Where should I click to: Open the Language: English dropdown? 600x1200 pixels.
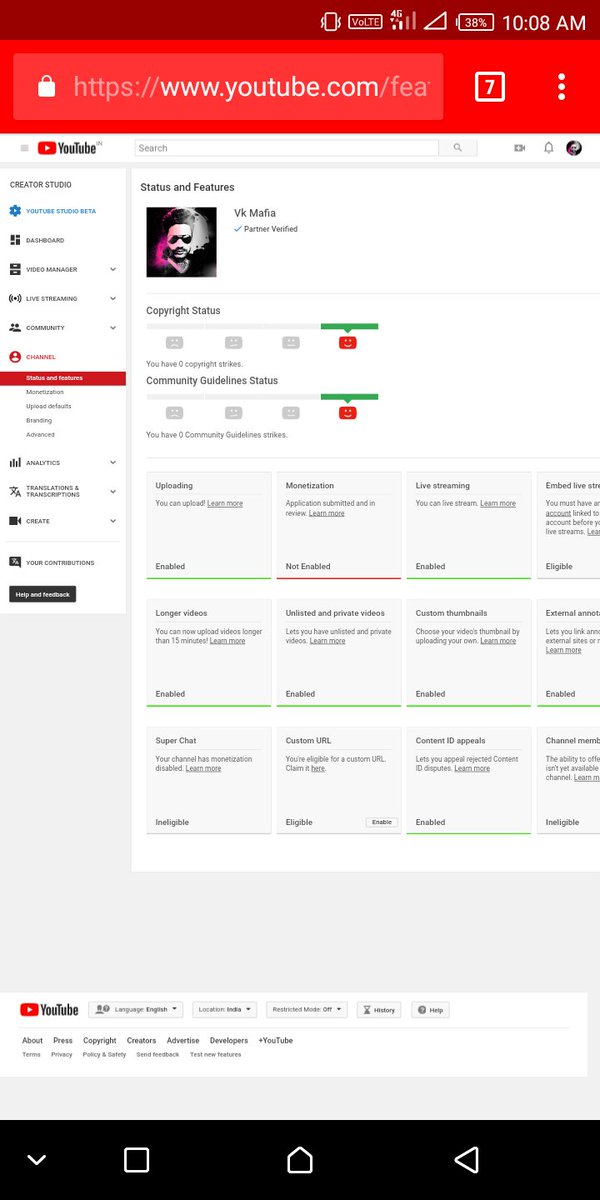point(136,1010)
